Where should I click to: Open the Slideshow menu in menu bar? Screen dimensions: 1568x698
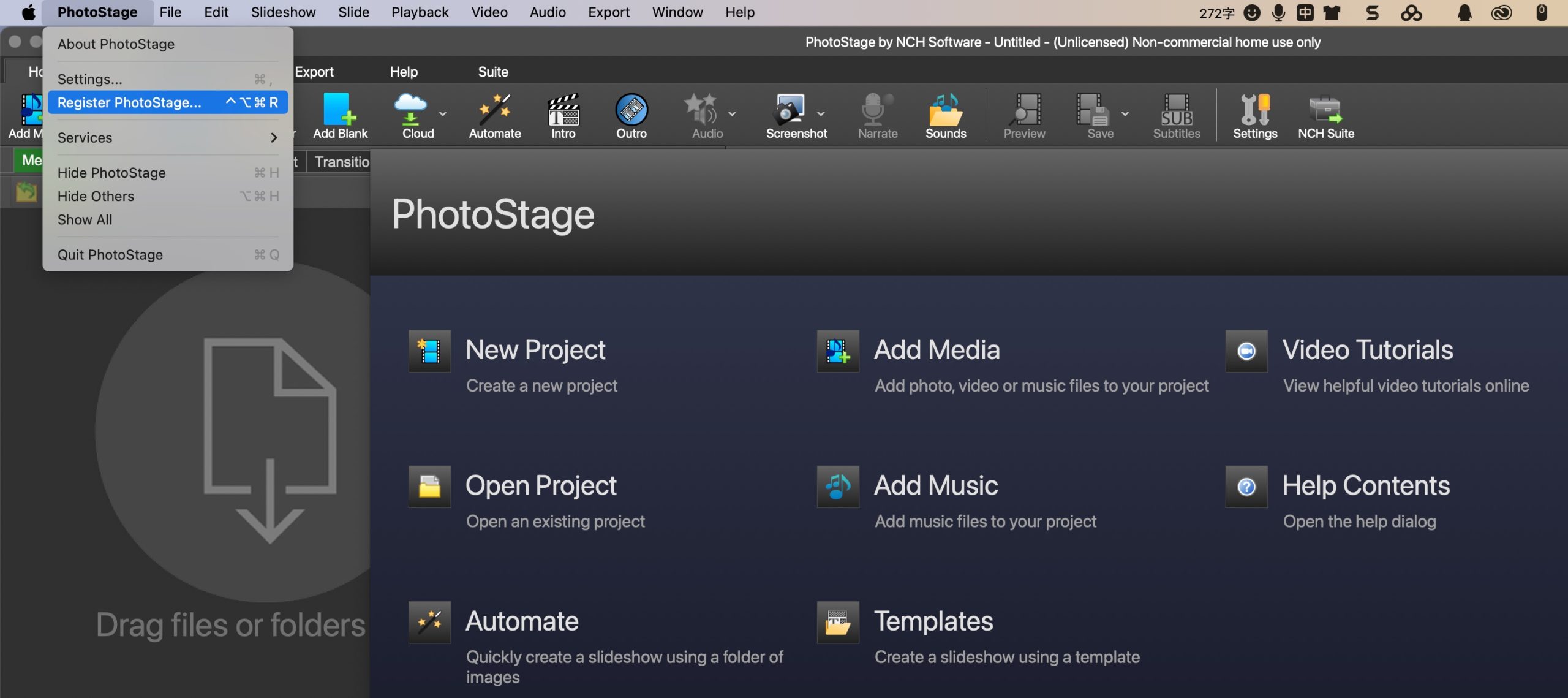click(x=283, y=12)
